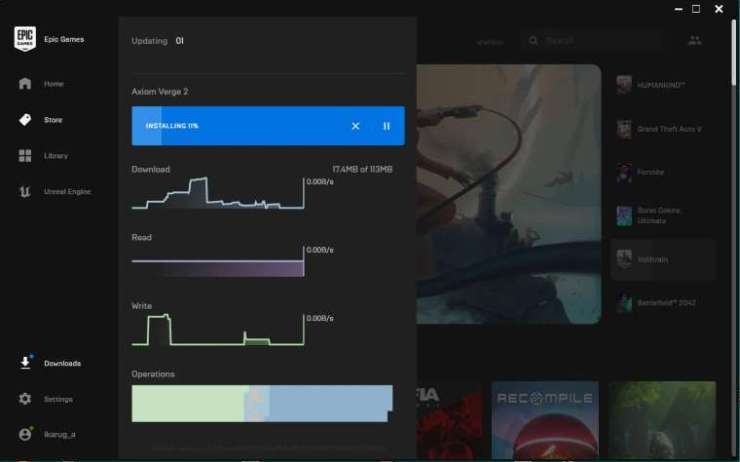Open the Unreal Engine icon
This screenshot has height=462, width=740.
(25, 192)
